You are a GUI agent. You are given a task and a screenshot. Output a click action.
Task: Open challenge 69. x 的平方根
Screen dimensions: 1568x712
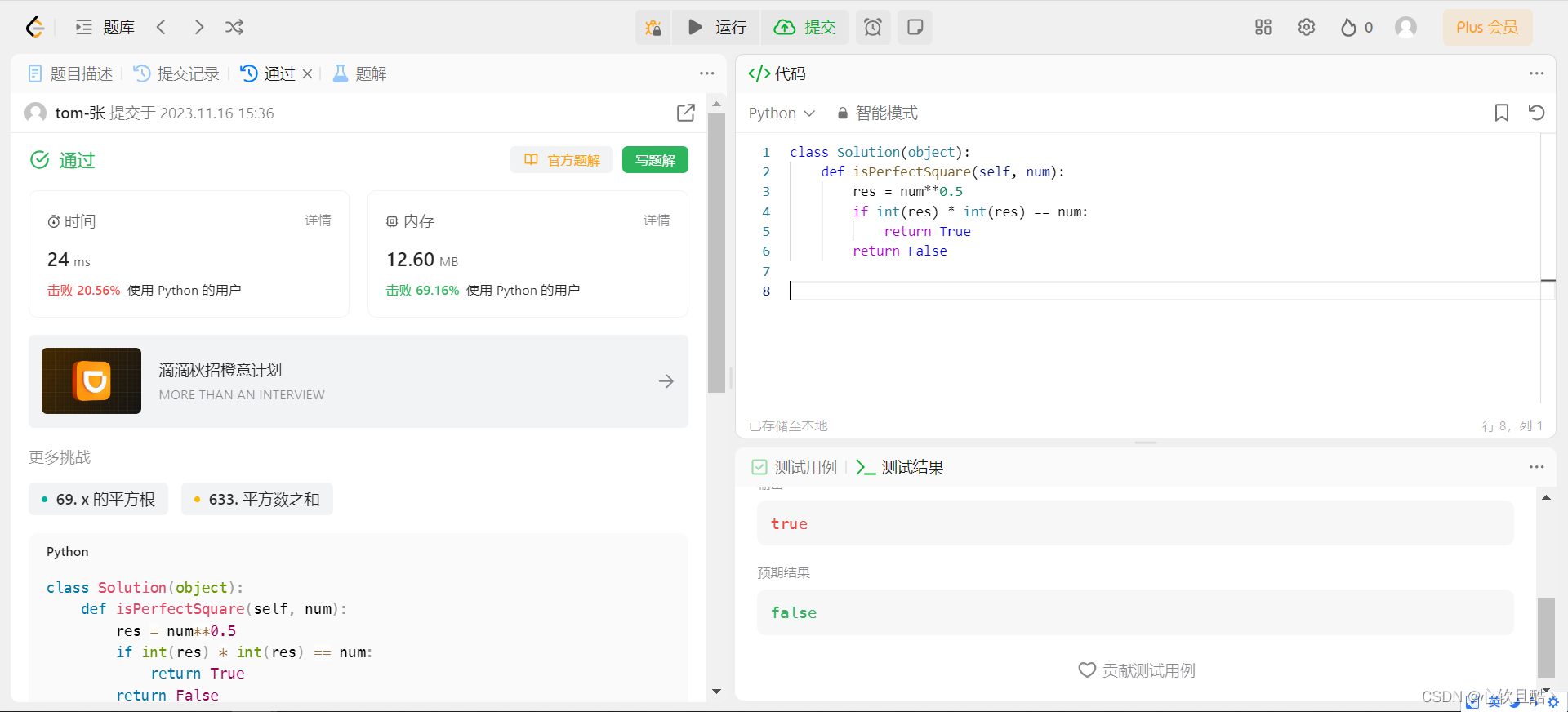[x=98, y=499]
